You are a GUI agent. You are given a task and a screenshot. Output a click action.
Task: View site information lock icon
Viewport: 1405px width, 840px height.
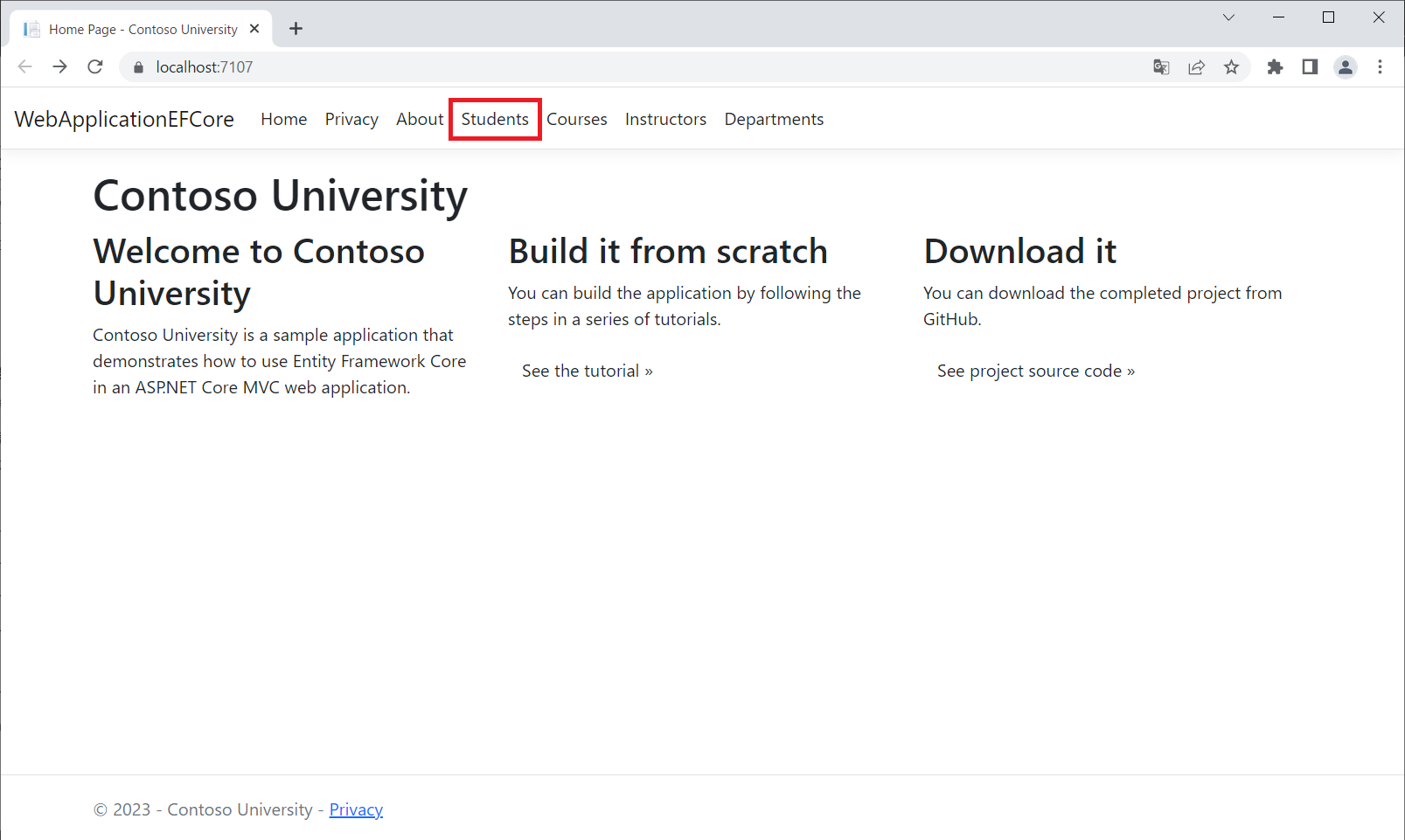coord(138,67)
